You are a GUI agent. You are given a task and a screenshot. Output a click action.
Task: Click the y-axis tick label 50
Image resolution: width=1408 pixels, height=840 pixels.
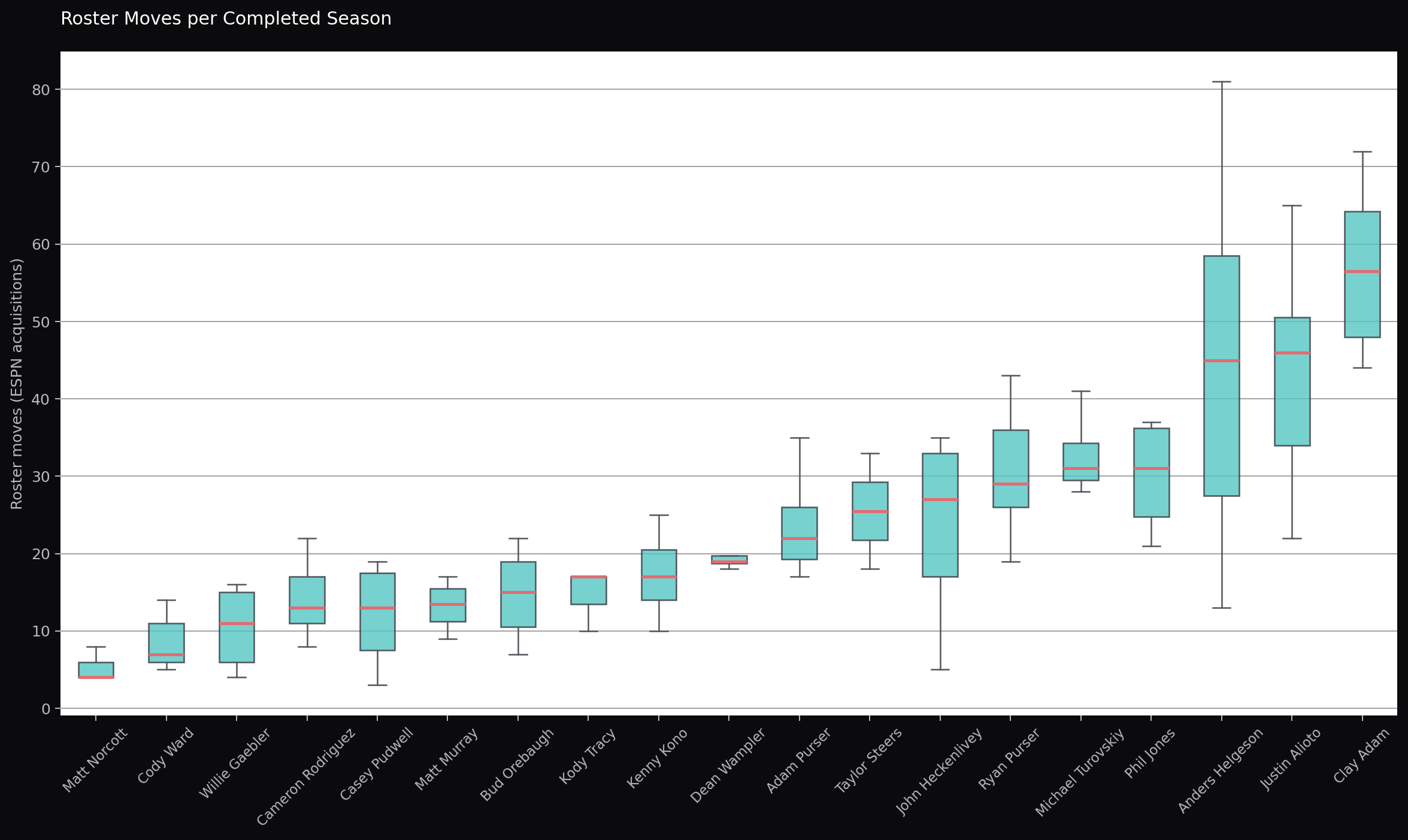(x=40, y=322)
